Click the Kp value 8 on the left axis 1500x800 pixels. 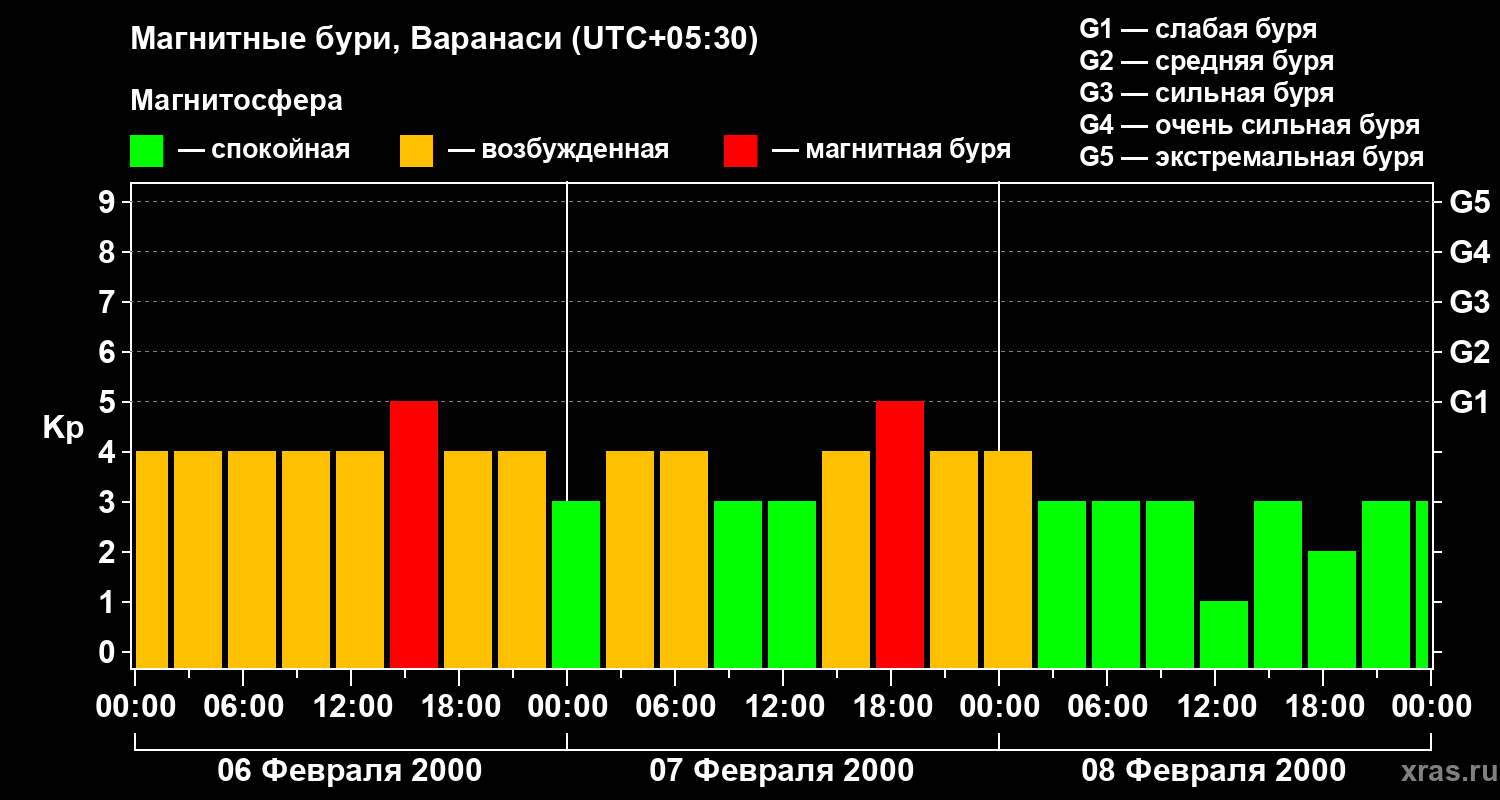108,253
